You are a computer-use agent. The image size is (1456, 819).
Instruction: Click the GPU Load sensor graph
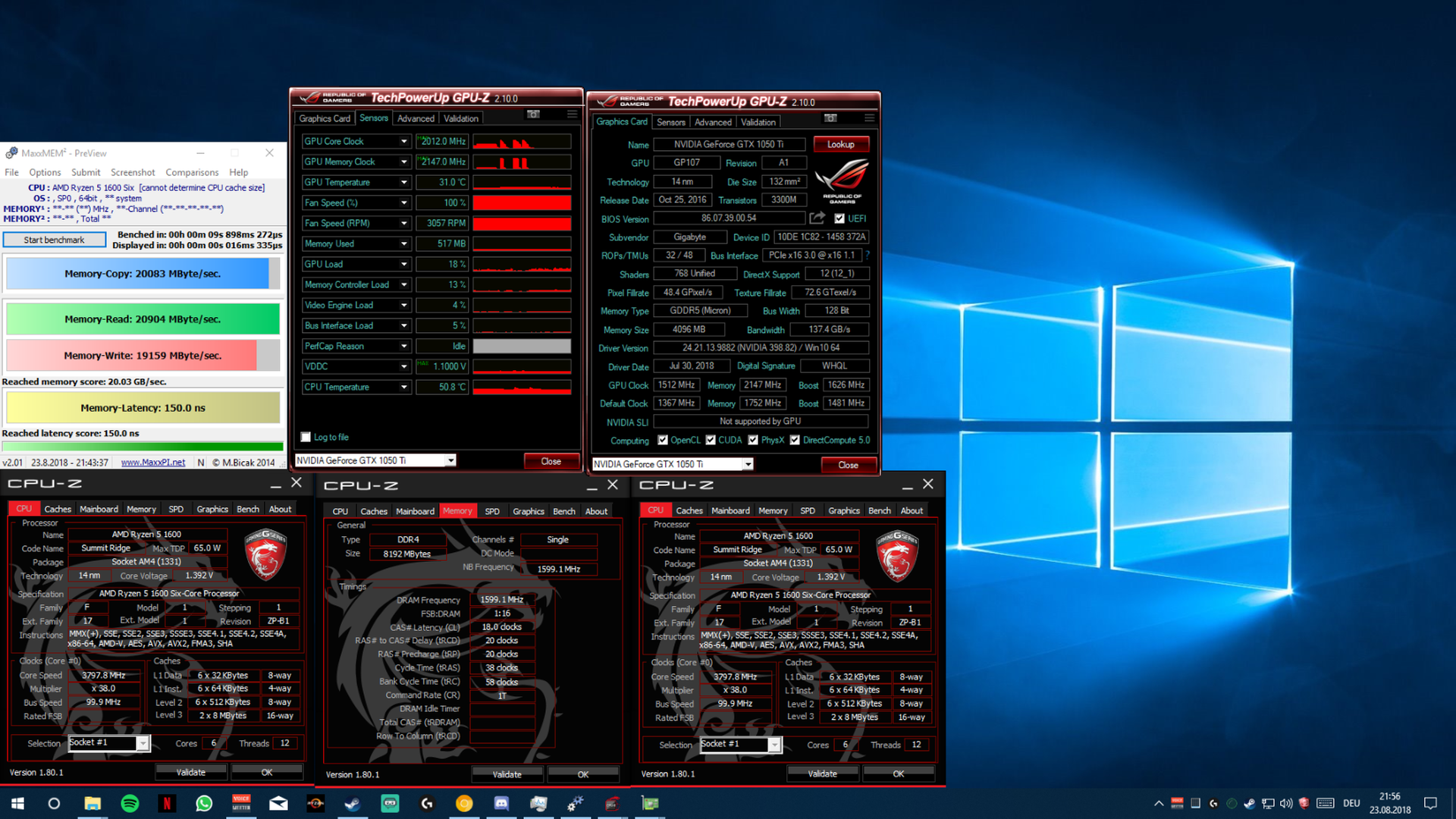coord(522,264)
